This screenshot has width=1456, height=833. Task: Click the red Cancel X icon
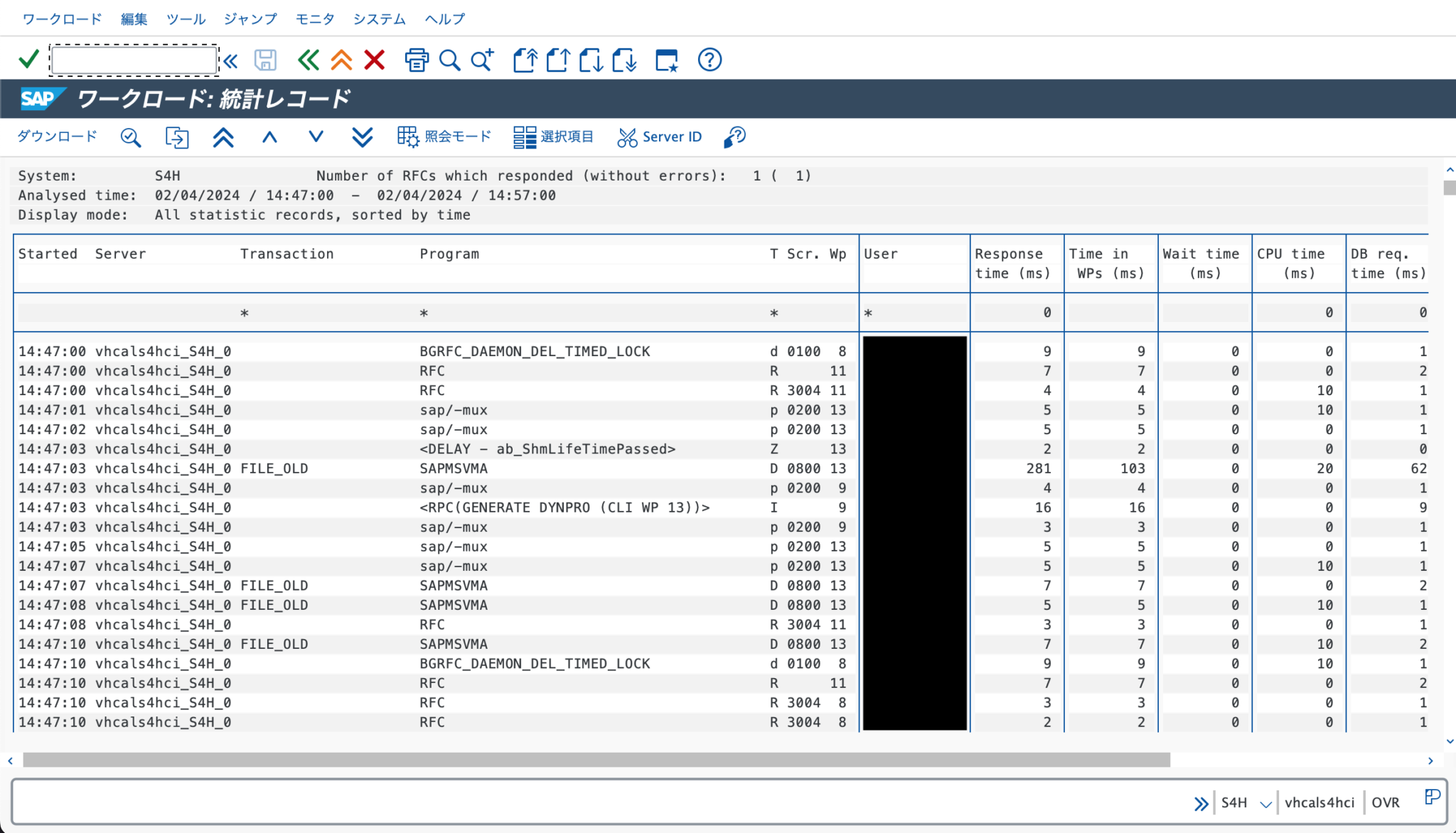(375, 60)
